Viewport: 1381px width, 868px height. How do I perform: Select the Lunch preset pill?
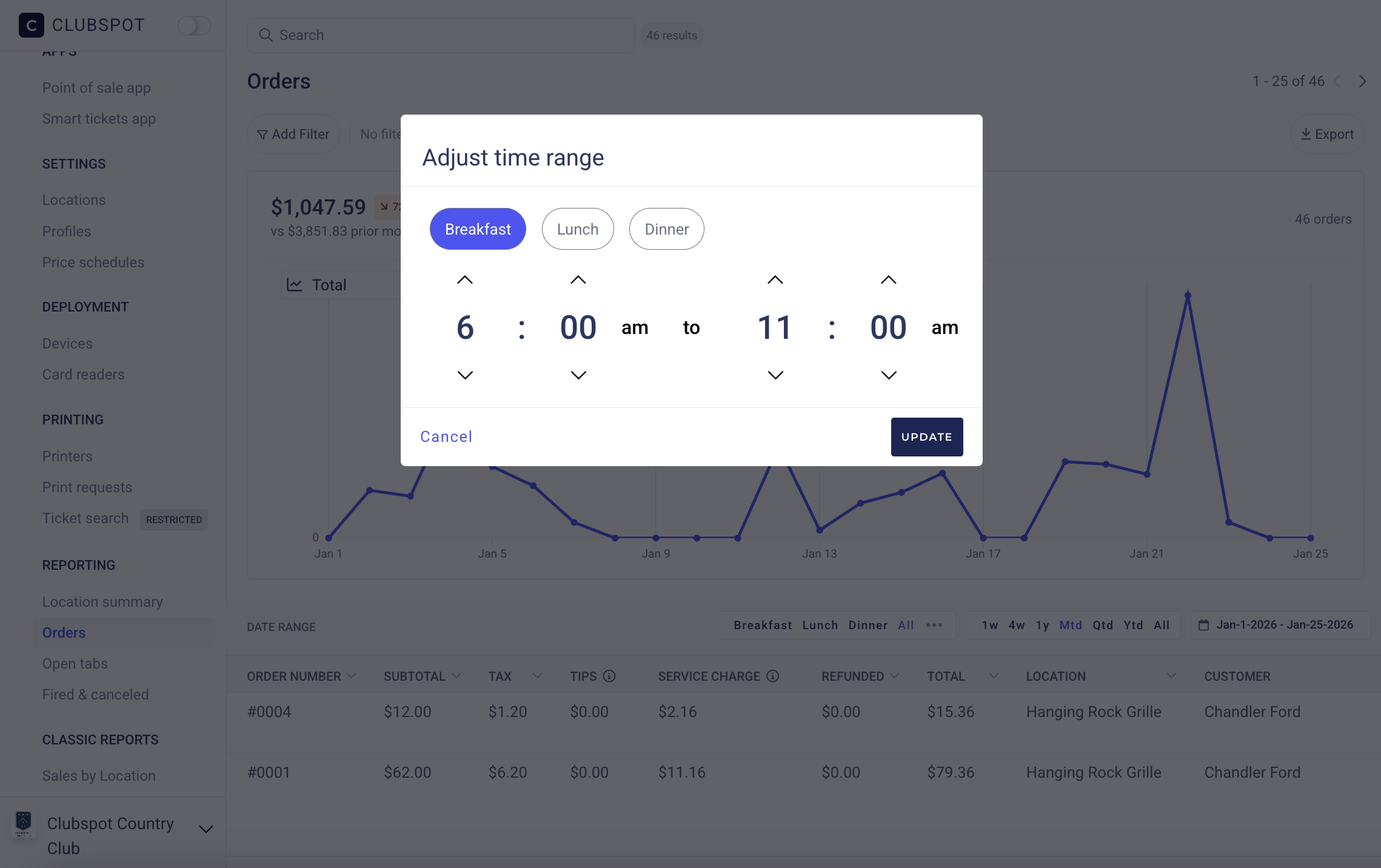(578, 229)
